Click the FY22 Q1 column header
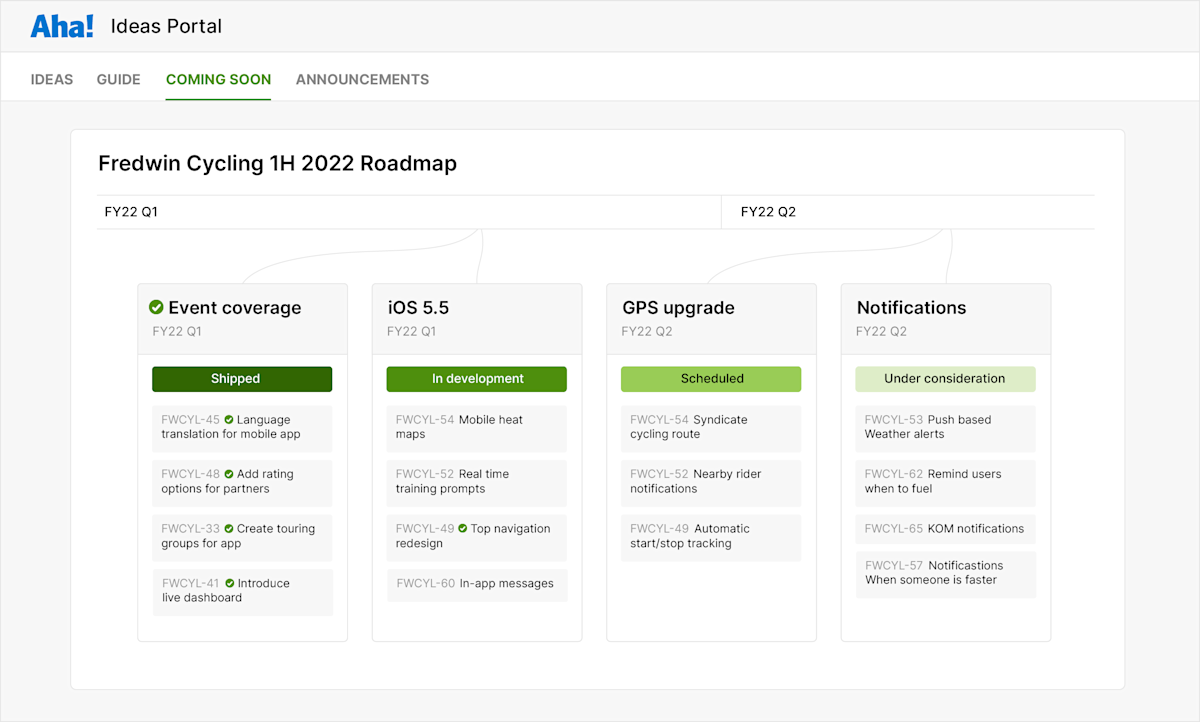Image resolution: width=1200 pixels, height=722 pixels. click(x=131, y=211)
